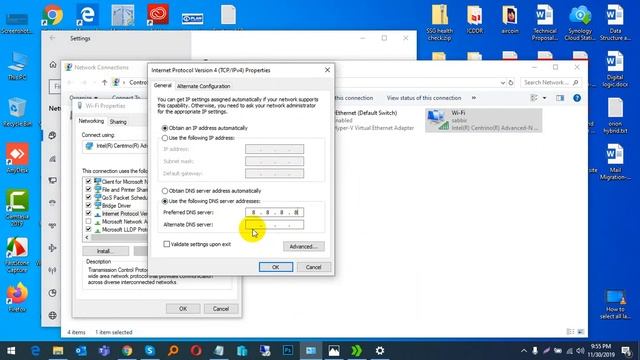Check Validate settings upon exit
Viewport: 640px width, 360px height.
(x=167, y=244)
